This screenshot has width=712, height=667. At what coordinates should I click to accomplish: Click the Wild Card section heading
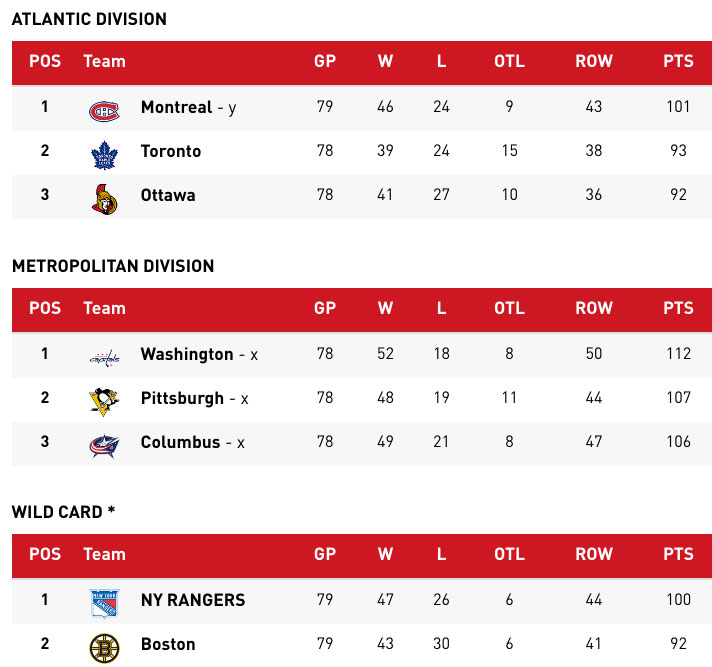click(x=63, y=512)
